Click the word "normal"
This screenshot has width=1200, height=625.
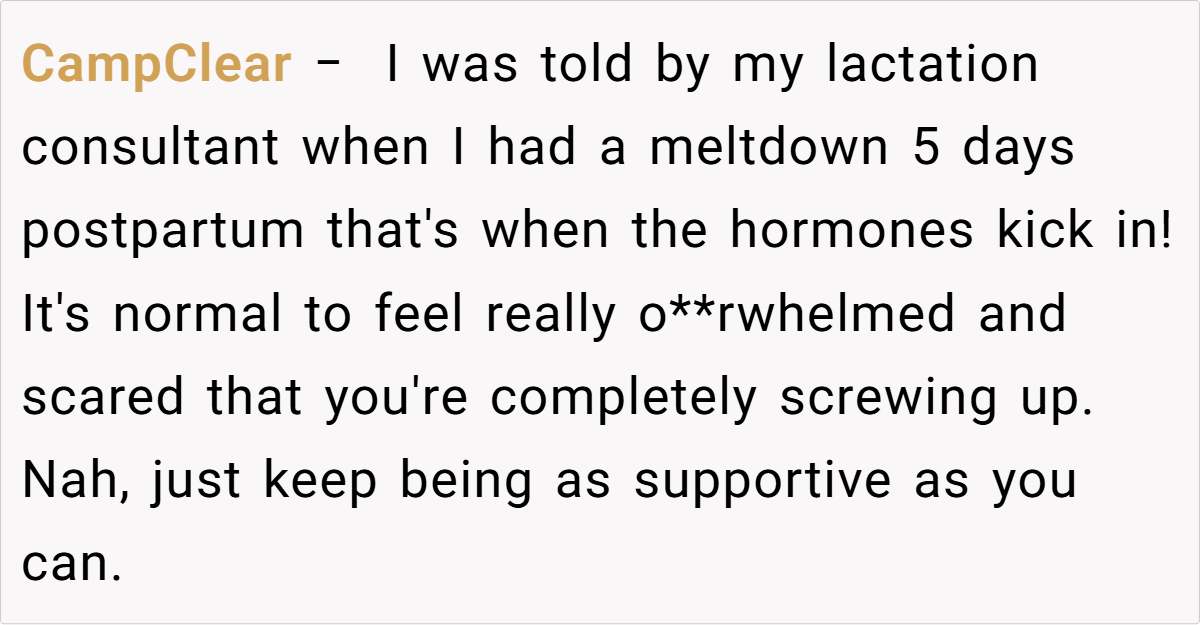(x=197, y=315)
